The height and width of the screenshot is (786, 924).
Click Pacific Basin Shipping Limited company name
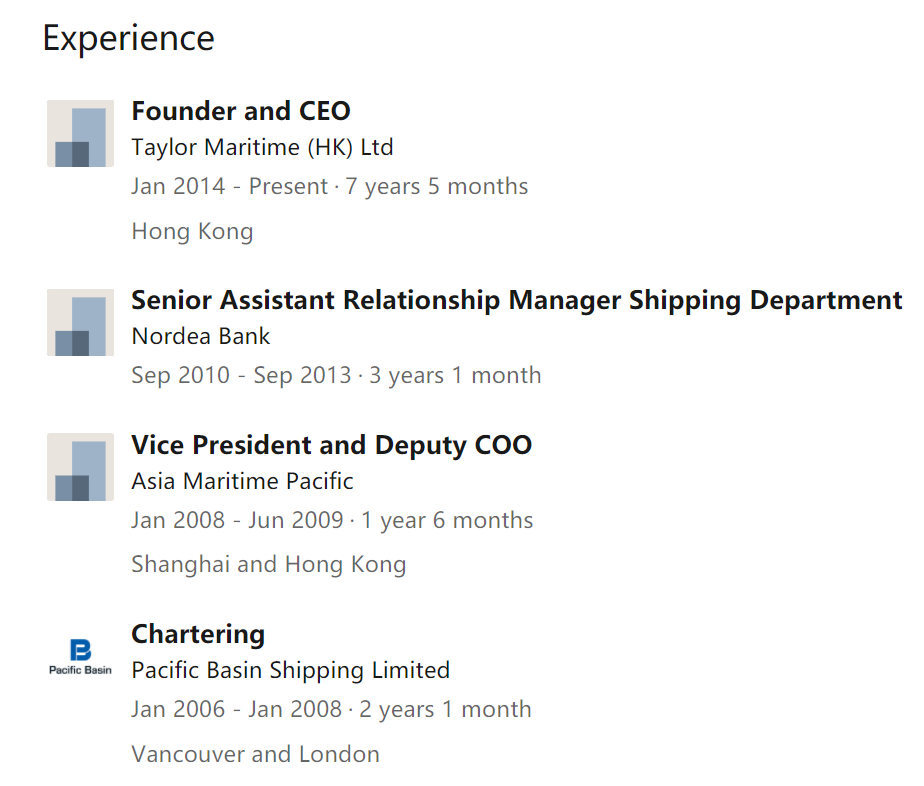[x=291, y=671]
